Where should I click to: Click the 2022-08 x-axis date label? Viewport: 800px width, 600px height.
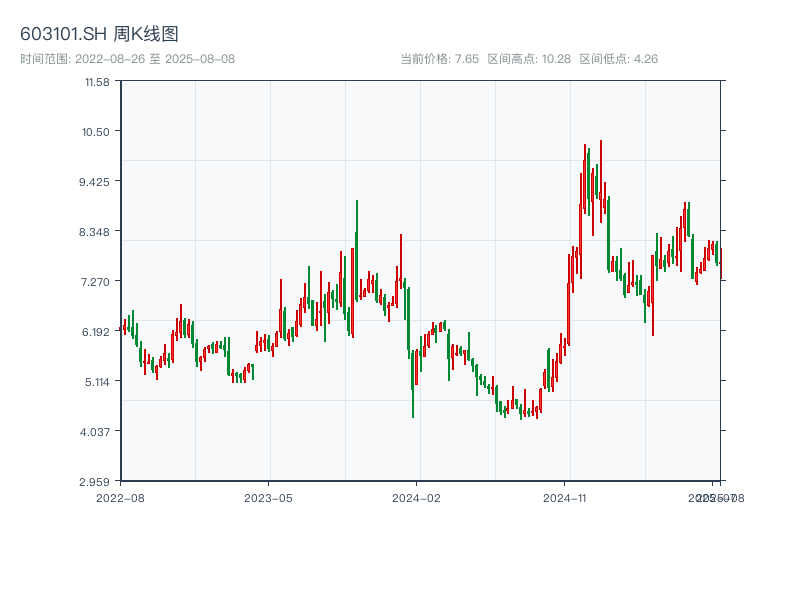pyautogui.click(x=120, y=497)
